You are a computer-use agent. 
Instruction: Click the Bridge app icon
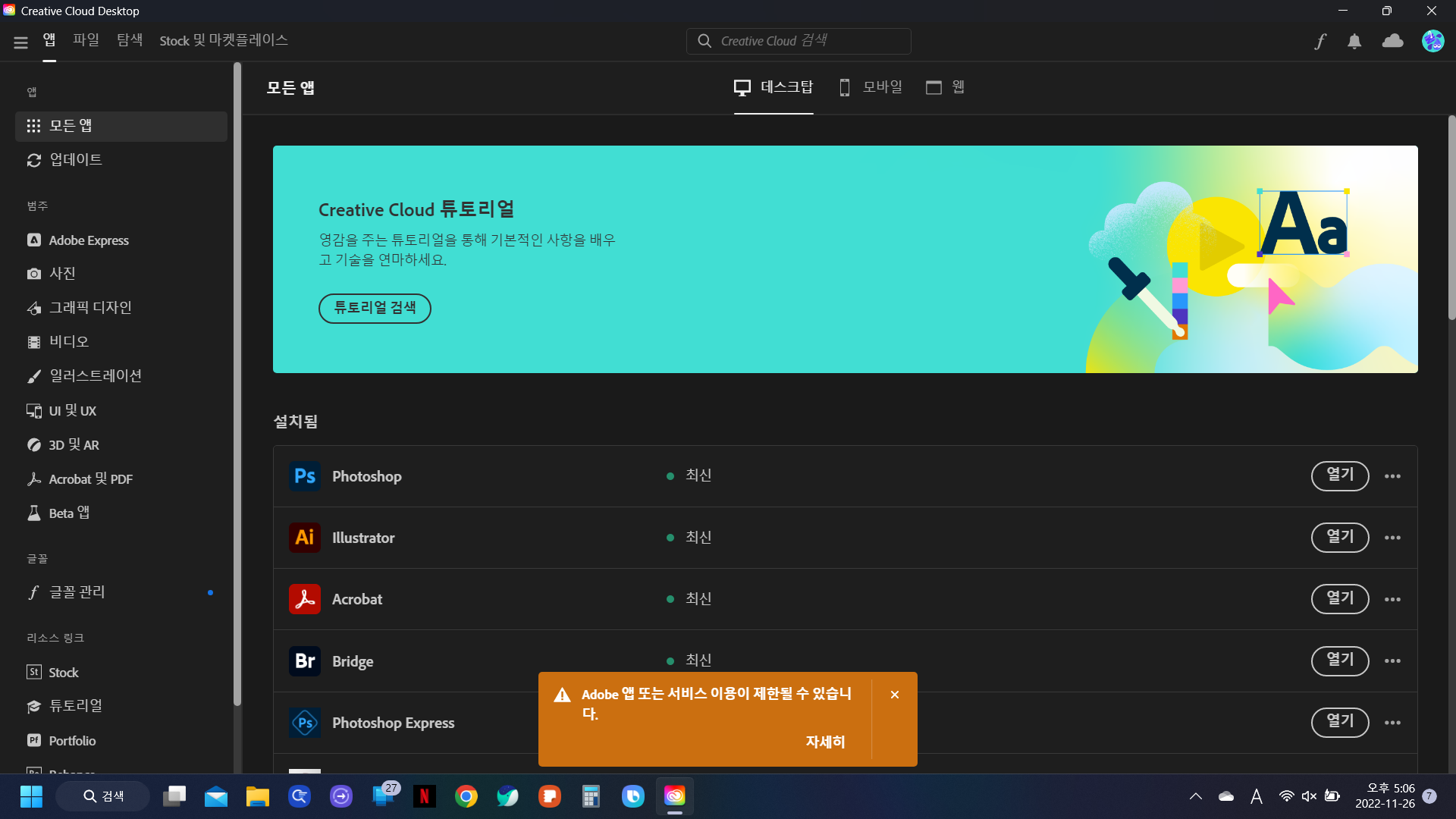pyautogui.click(x=305, y=660)
